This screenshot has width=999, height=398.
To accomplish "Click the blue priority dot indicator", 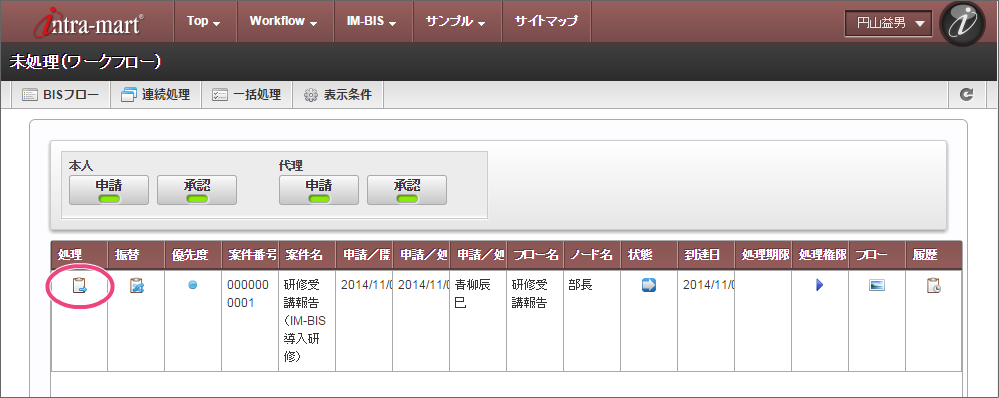I will click(192, 285).
